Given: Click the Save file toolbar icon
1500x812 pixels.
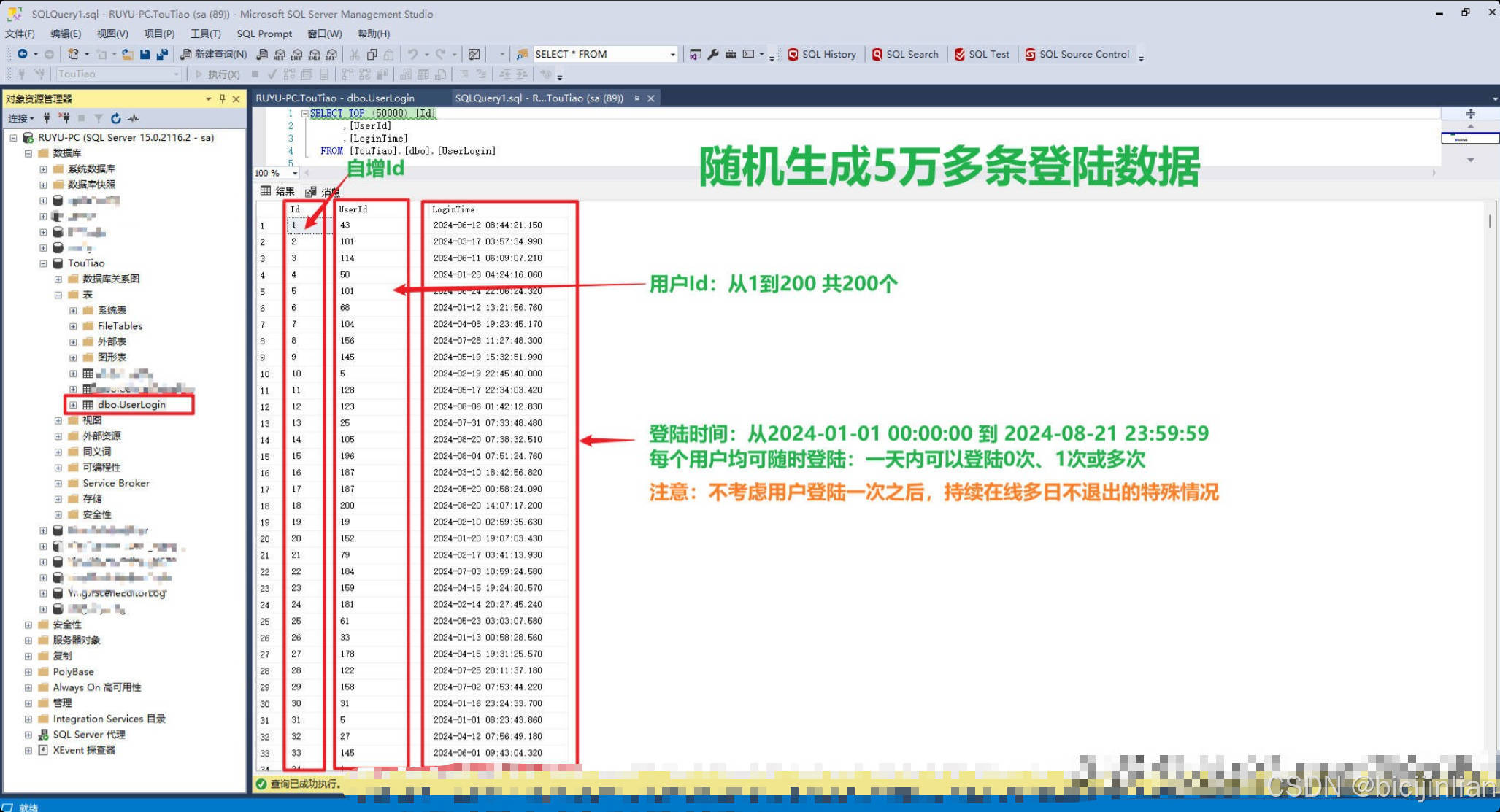Looking at the screenshot, I should [145, 54].
